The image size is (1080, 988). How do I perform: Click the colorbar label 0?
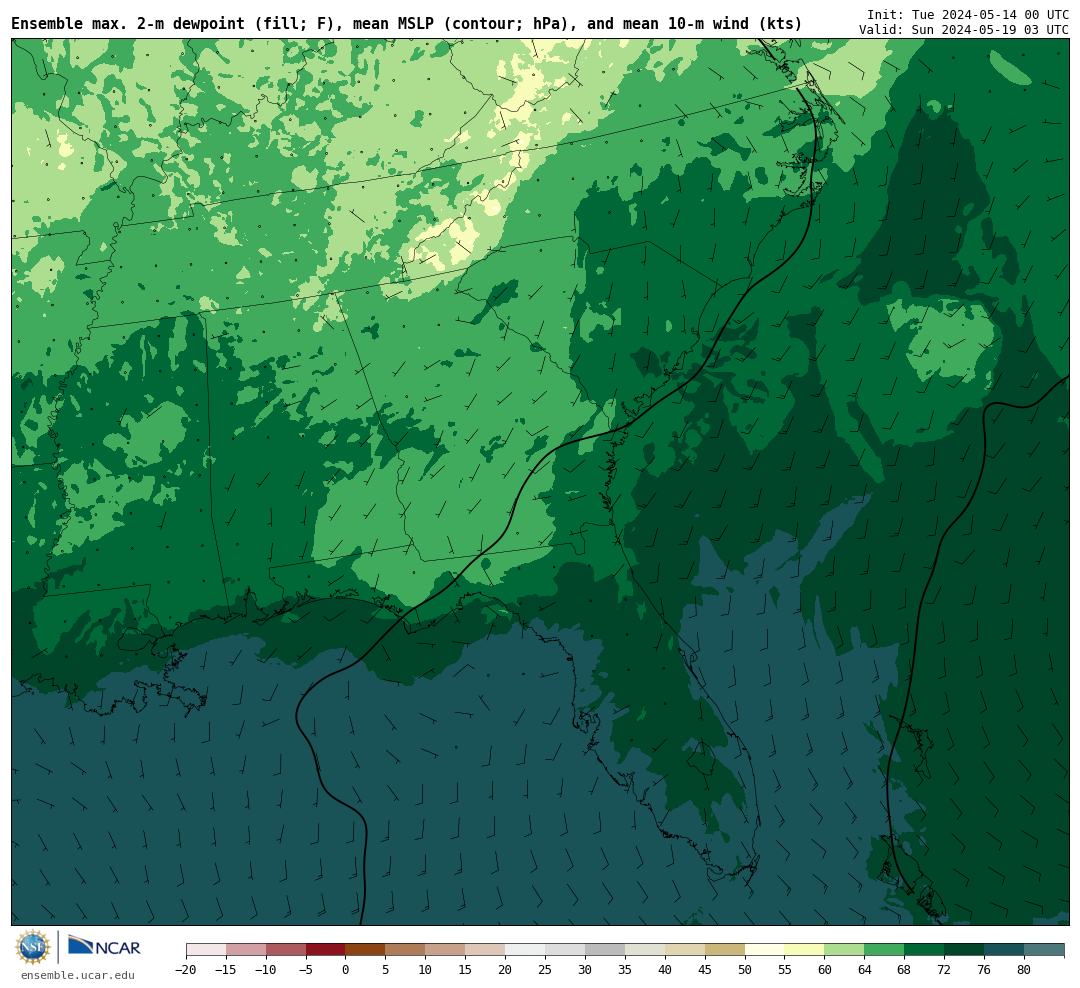pos(346,970)
